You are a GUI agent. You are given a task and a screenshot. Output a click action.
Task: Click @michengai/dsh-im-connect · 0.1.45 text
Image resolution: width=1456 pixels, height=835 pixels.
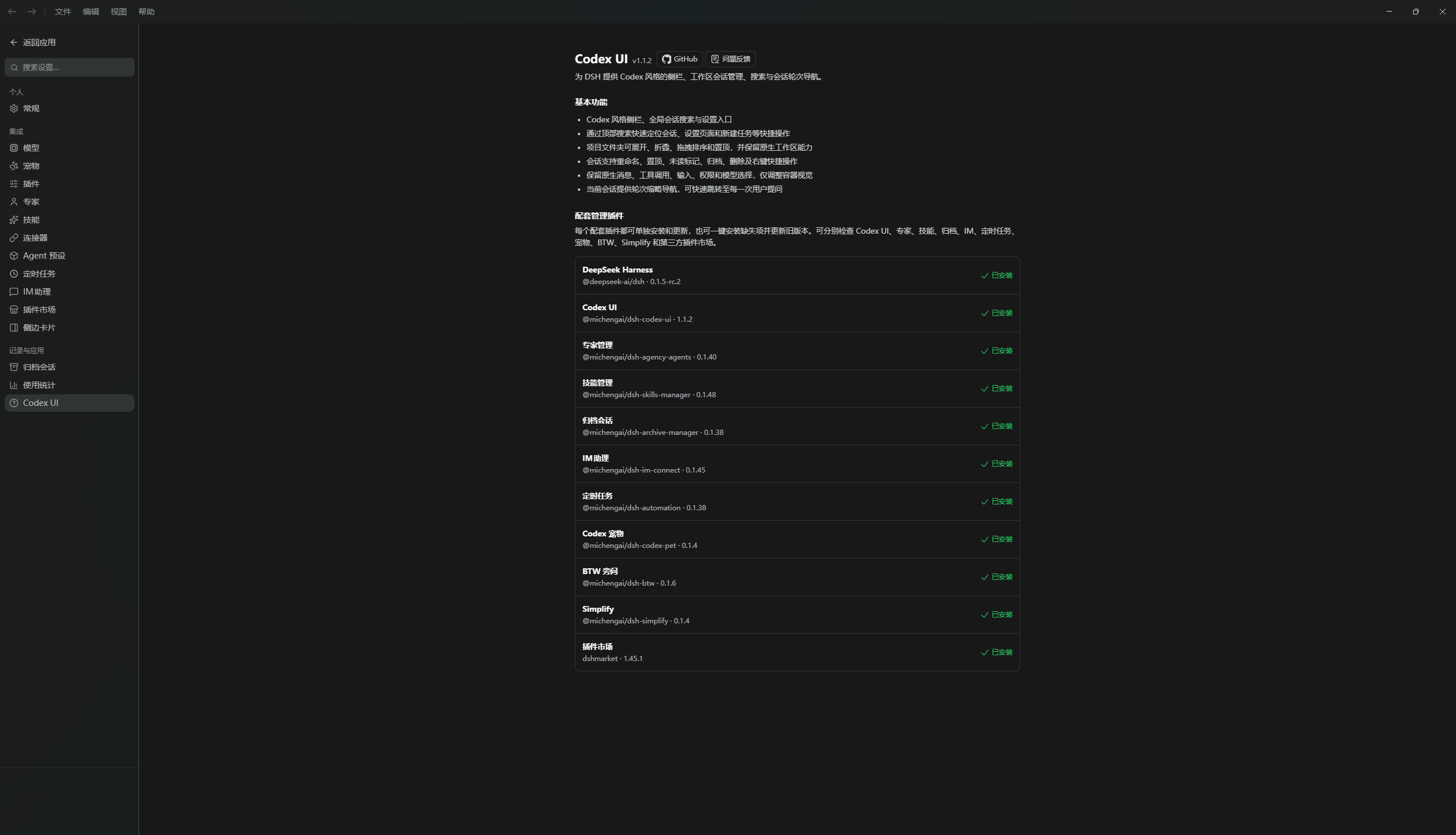point(643,470)
